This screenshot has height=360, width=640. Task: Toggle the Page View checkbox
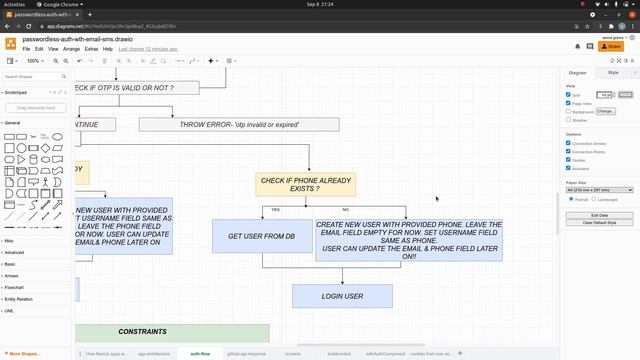pyautogui.click(x=568, y=103)
